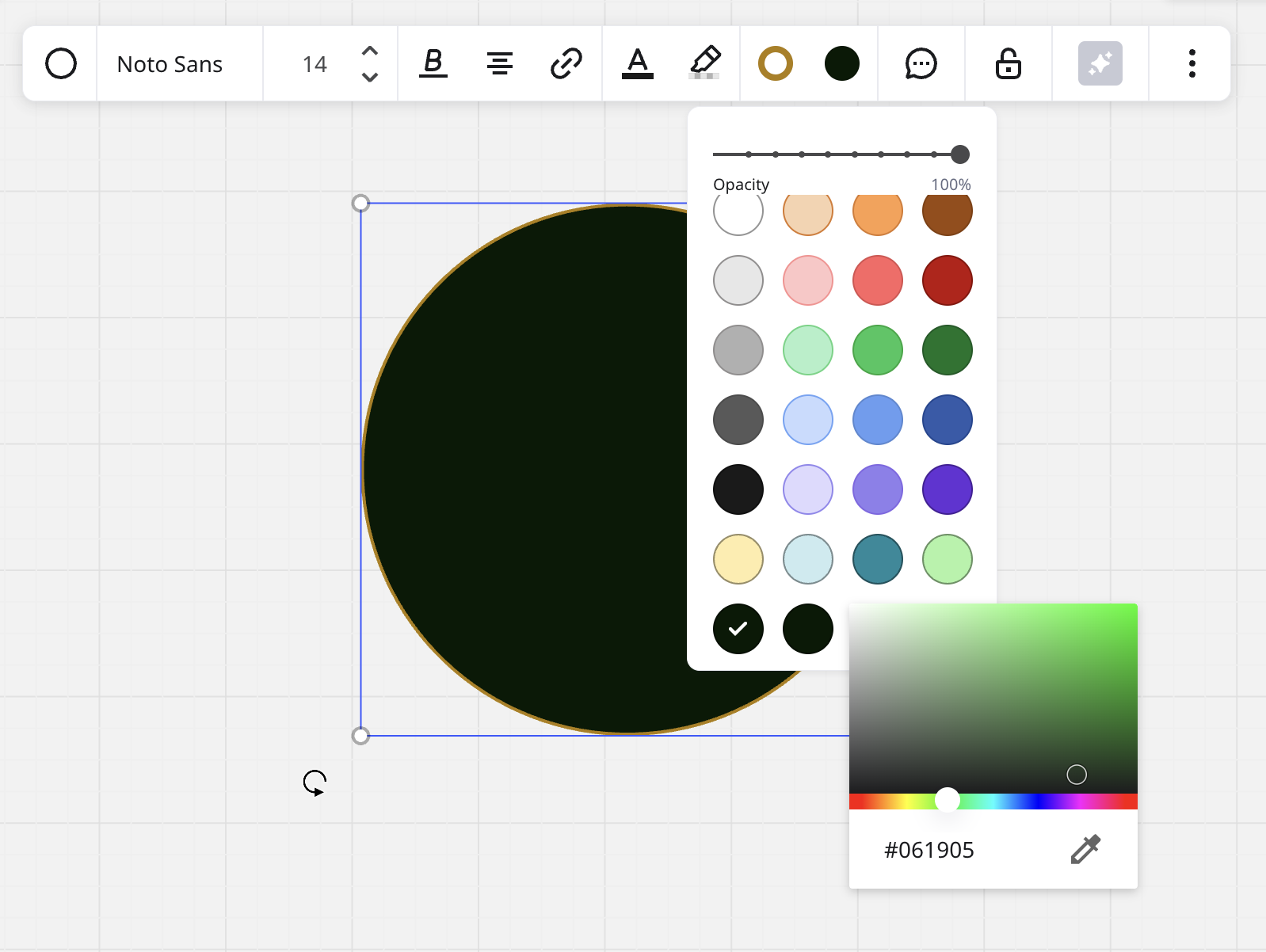This screenshot has height=952, width=1266.
Task: Open the highlighter color tool
Action: tap(704, 63)
